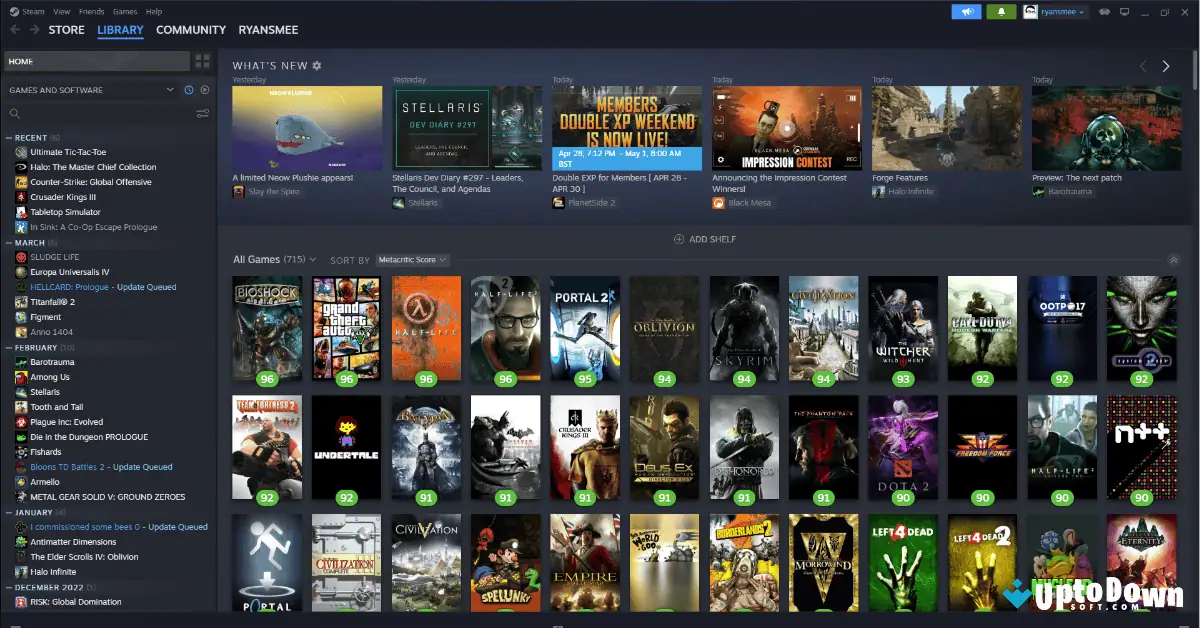Open the Metacritic Score sort dropdown

tap(409, 259)
